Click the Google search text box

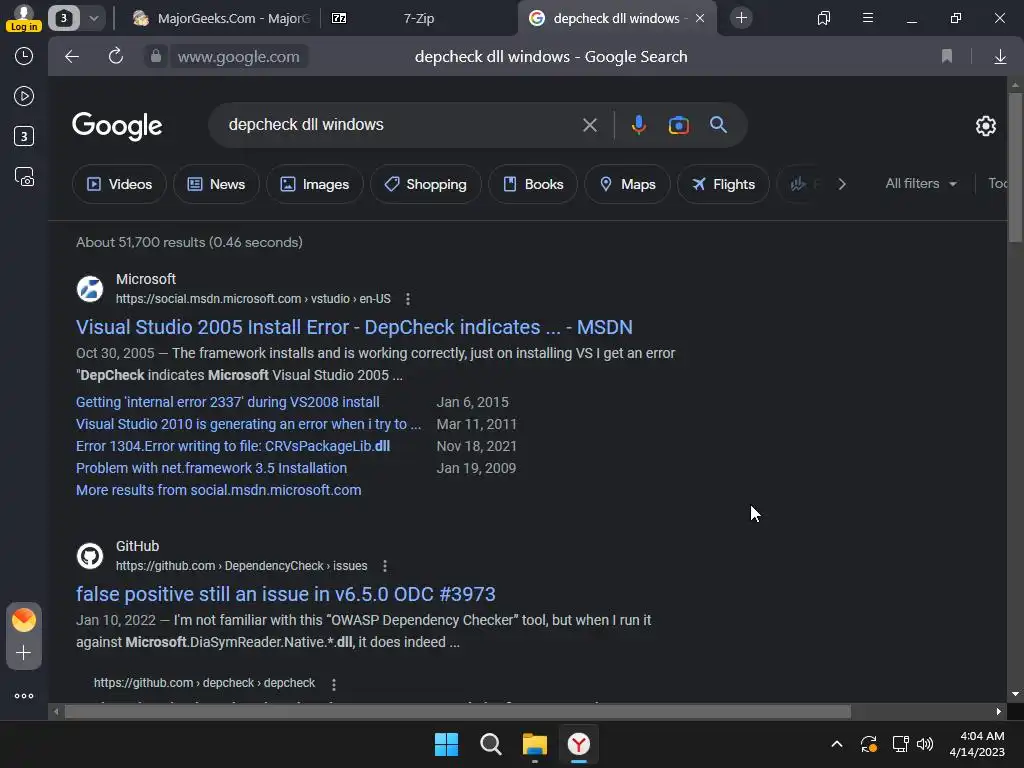pos(398,125)
